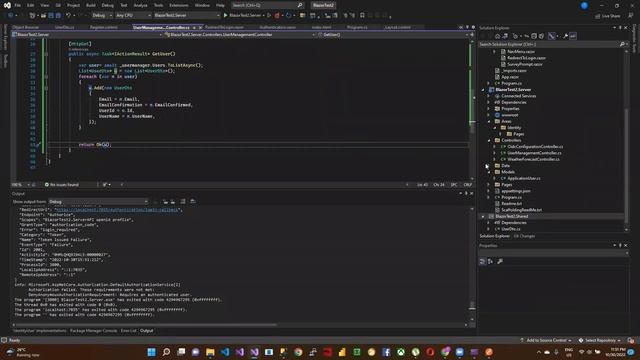Switch to the Error List tab
Viewport: 640px width, 360px height.
click(x=129, y=331)
